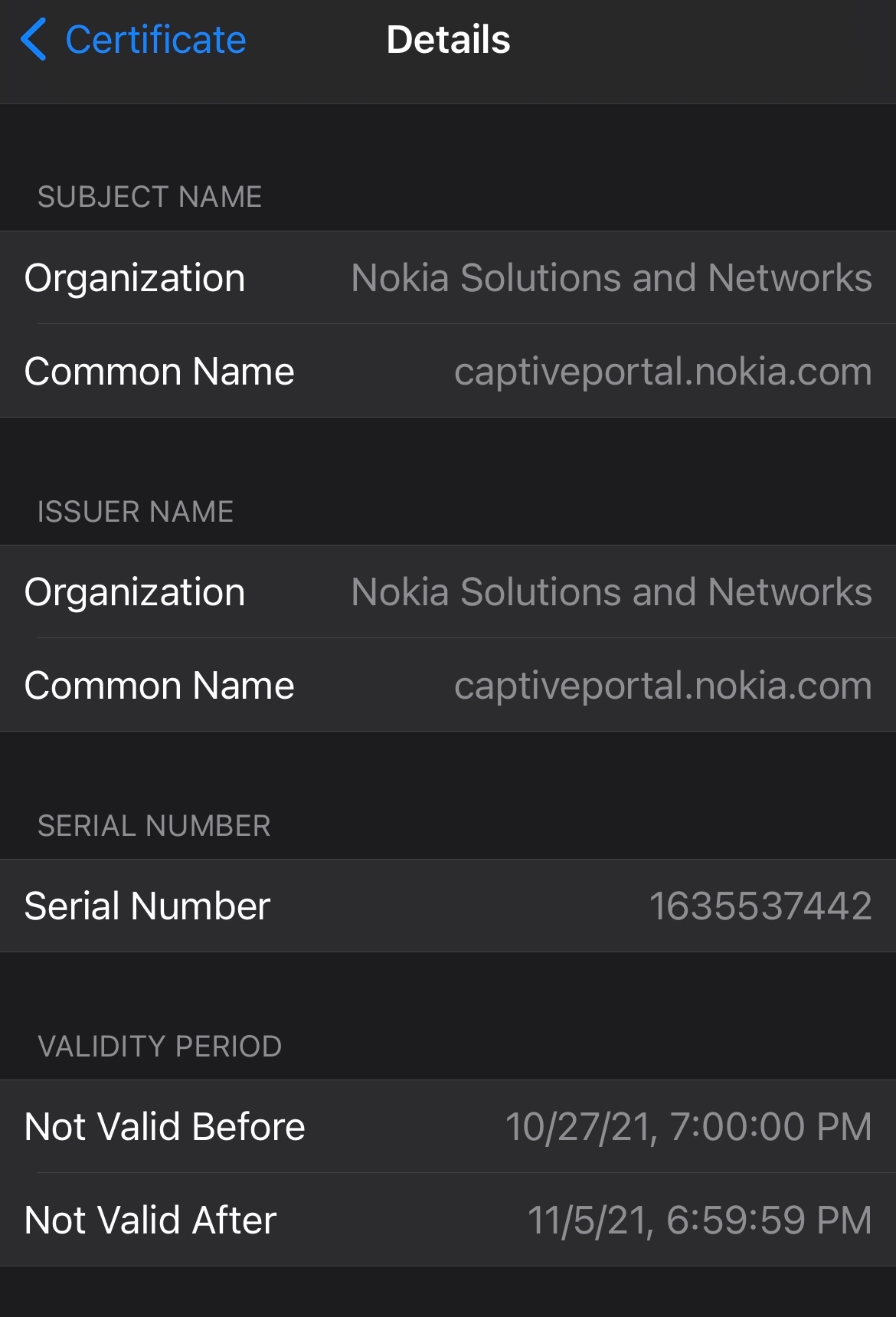The height and width of the screenshot is (1317, 896).
Task: Select the serial value 1635537442
Action: click(x=760, y=906)
